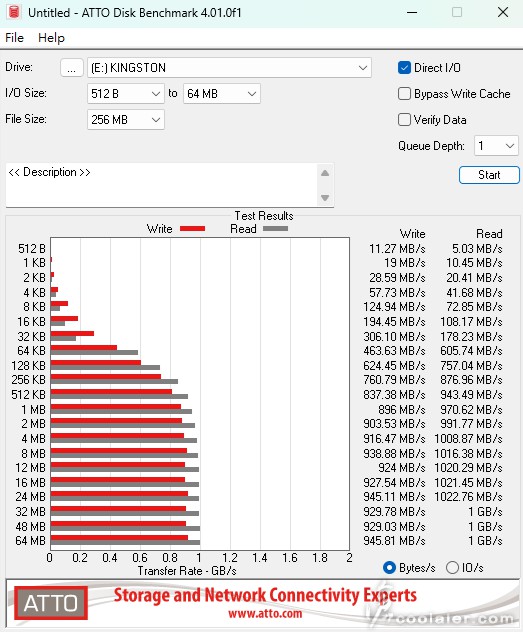Click the 12 MB write value 924 MB/s
Screen dimensions: 523x632
tap(402, 468)
